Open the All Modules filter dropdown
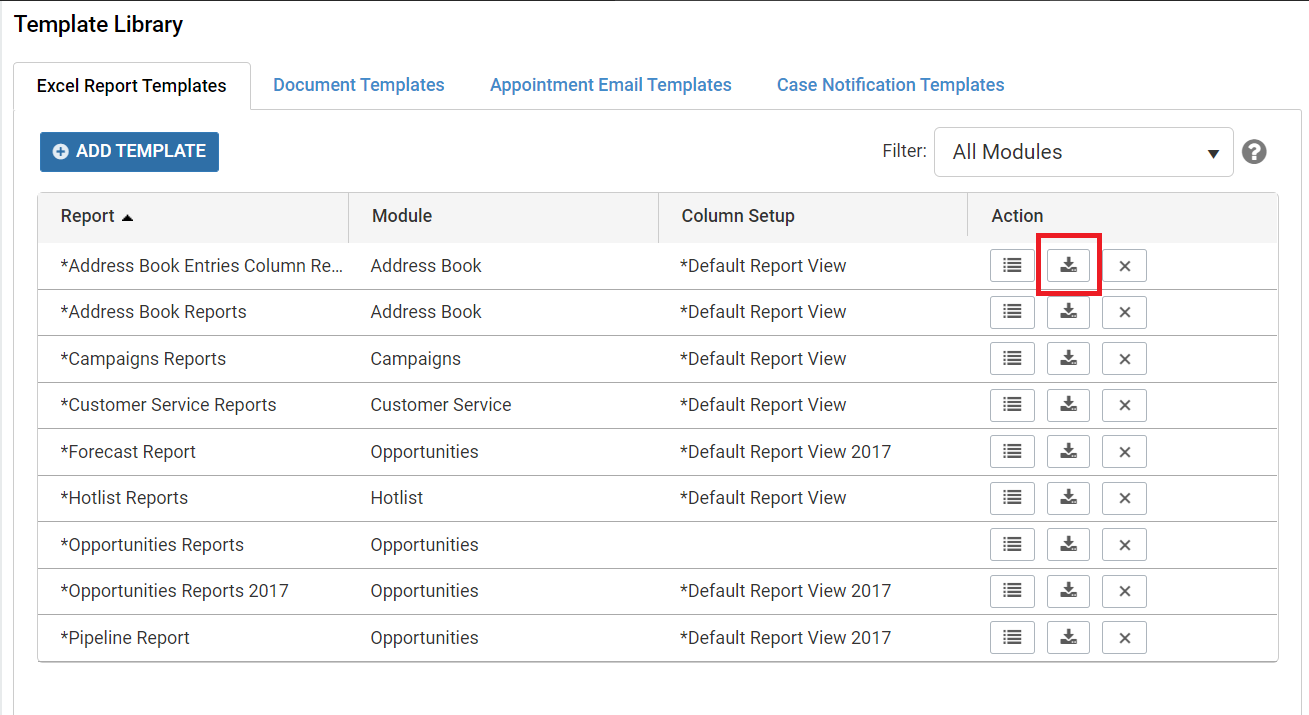1309x715 pixels. [1083, 152]
